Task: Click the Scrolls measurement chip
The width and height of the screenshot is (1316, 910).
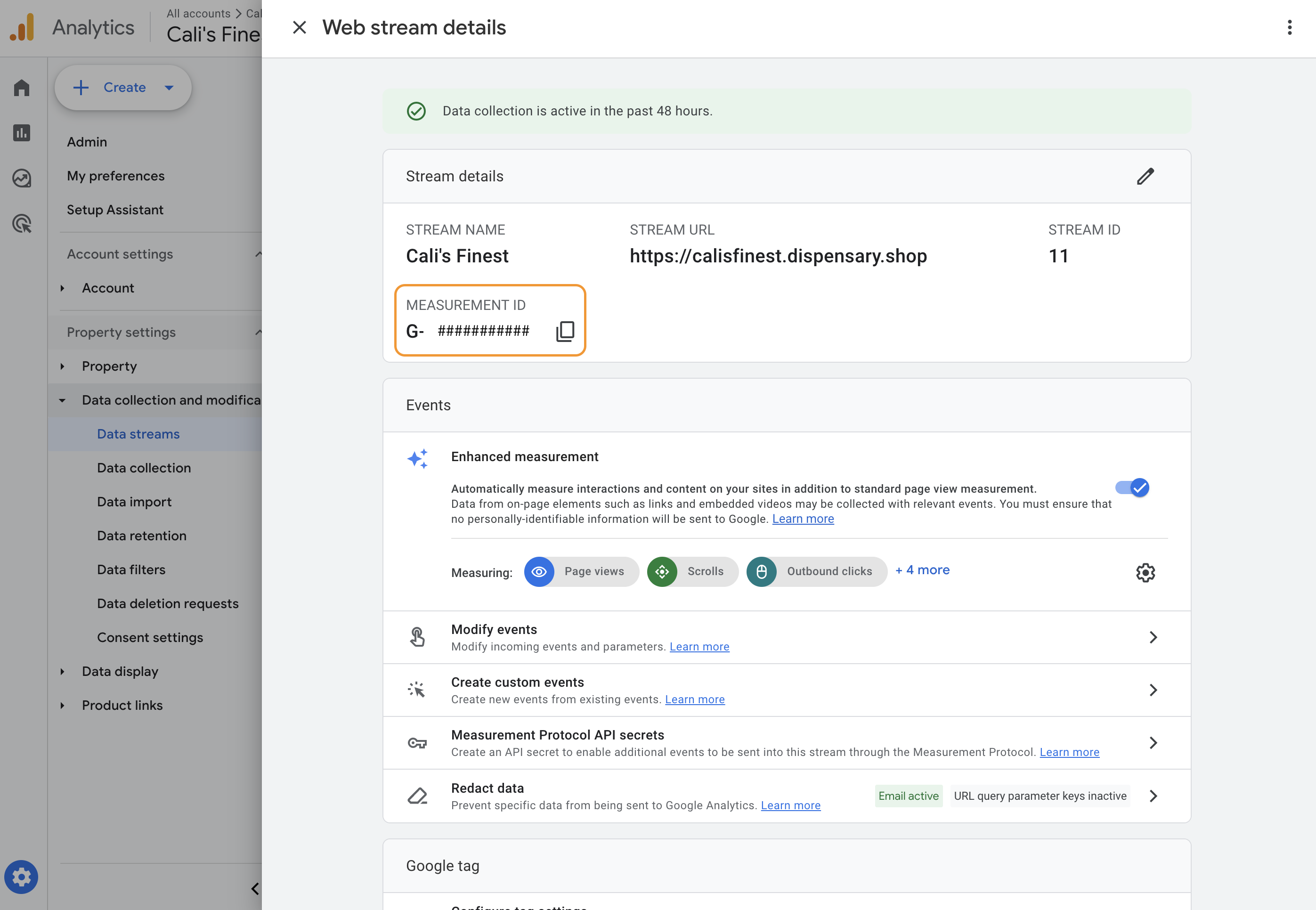Action: 692,571
